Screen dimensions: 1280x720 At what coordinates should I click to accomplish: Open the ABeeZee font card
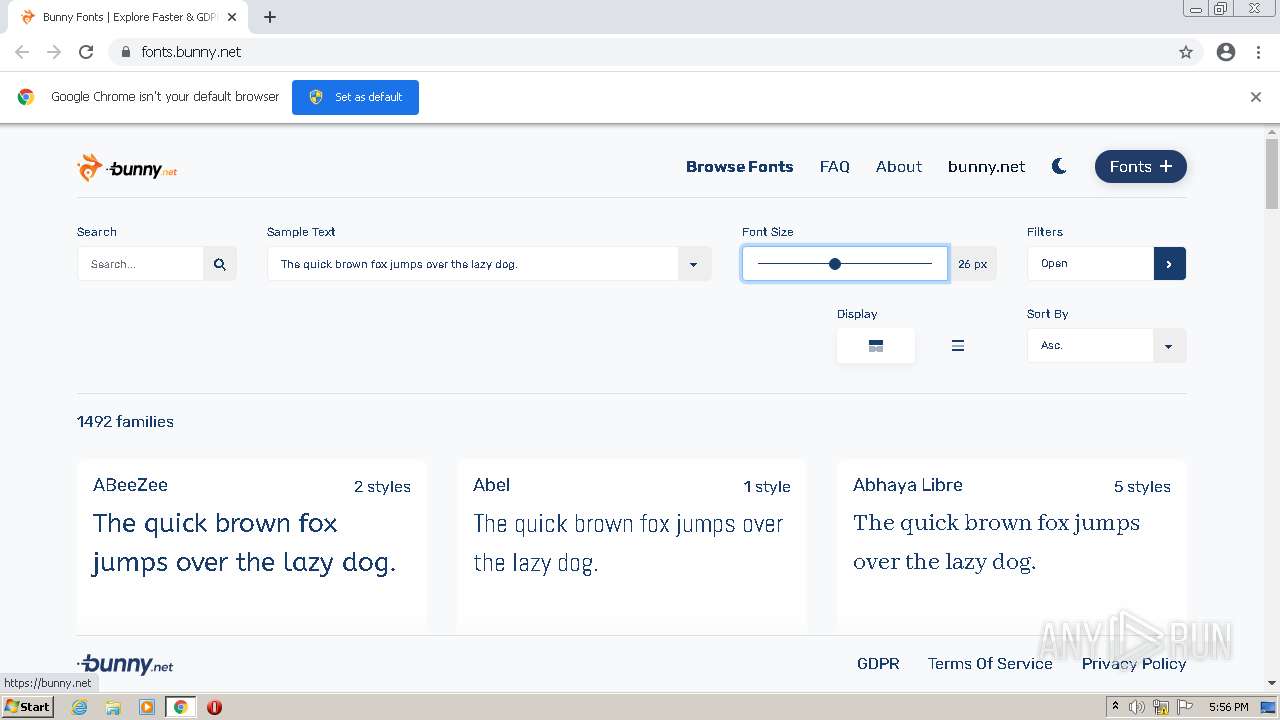[x=252, y=545]
